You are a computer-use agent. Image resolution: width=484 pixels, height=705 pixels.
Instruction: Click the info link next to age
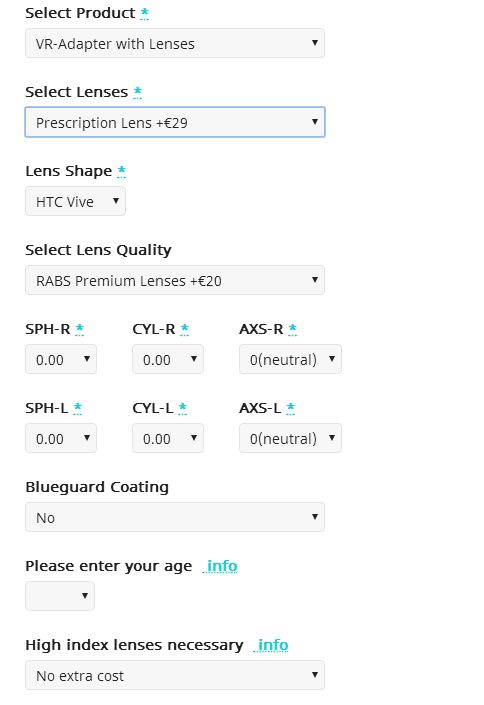tap(221, 566)
